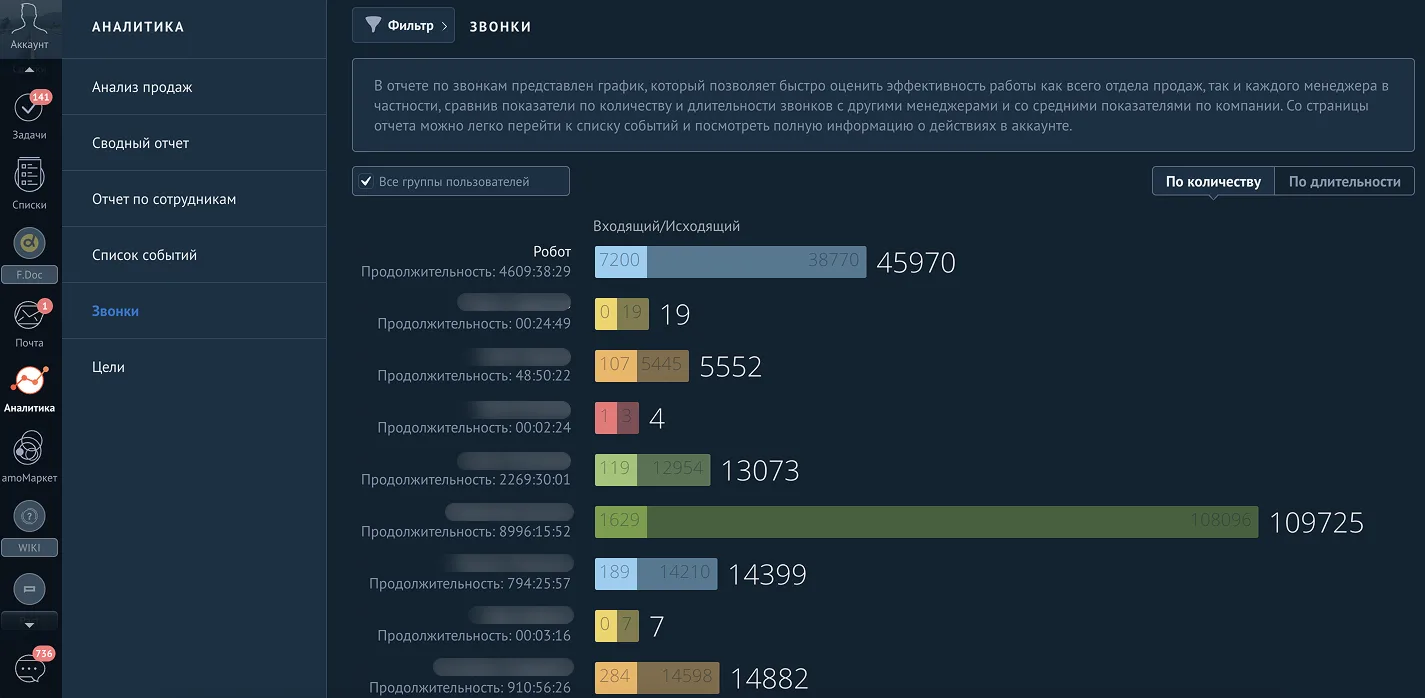Click the duration text 2269:30:01

click(x=534, y=480)
